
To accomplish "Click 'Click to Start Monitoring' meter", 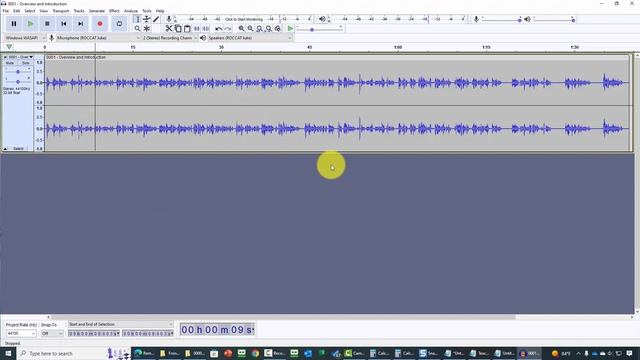I will coord(244,19).
